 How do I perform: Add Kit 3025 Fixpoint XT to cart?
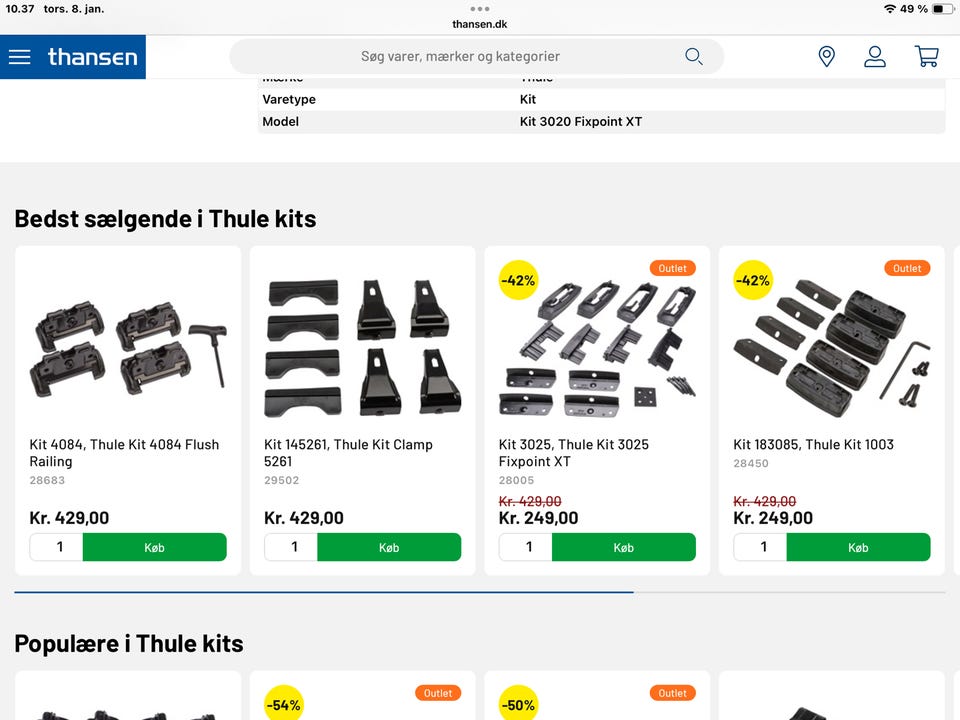click(623, 547)
